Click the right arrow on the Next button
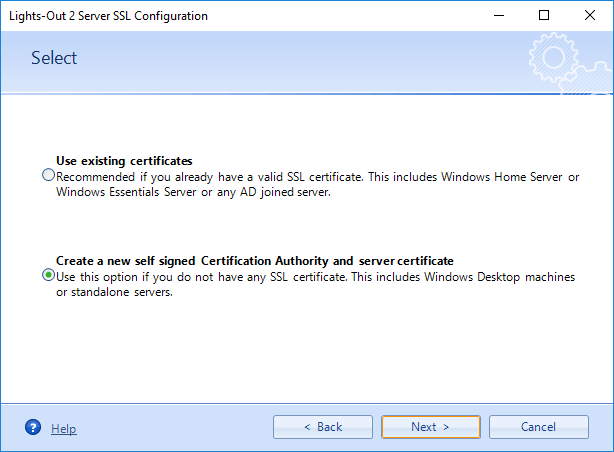 coord(446,427)
